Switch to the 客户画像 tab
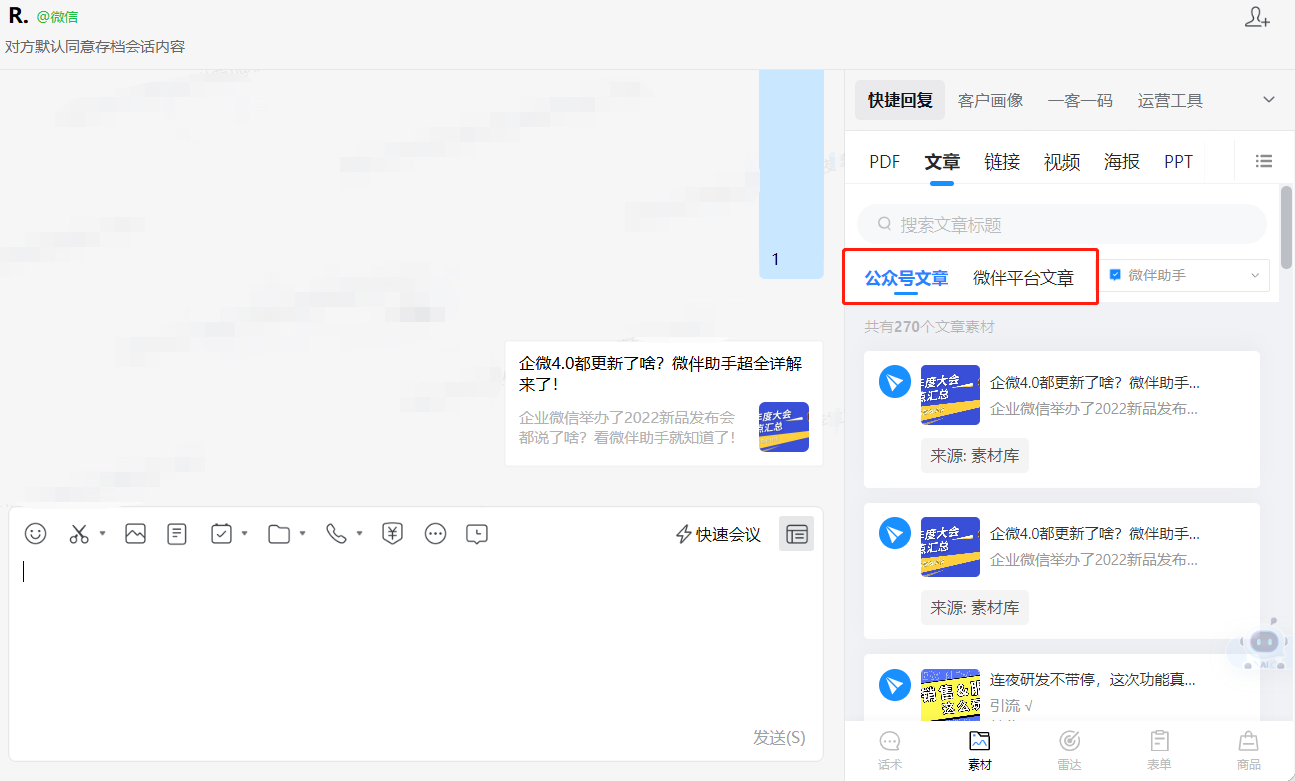Screen dimensions: 1295x781 [x=990, y=101]
